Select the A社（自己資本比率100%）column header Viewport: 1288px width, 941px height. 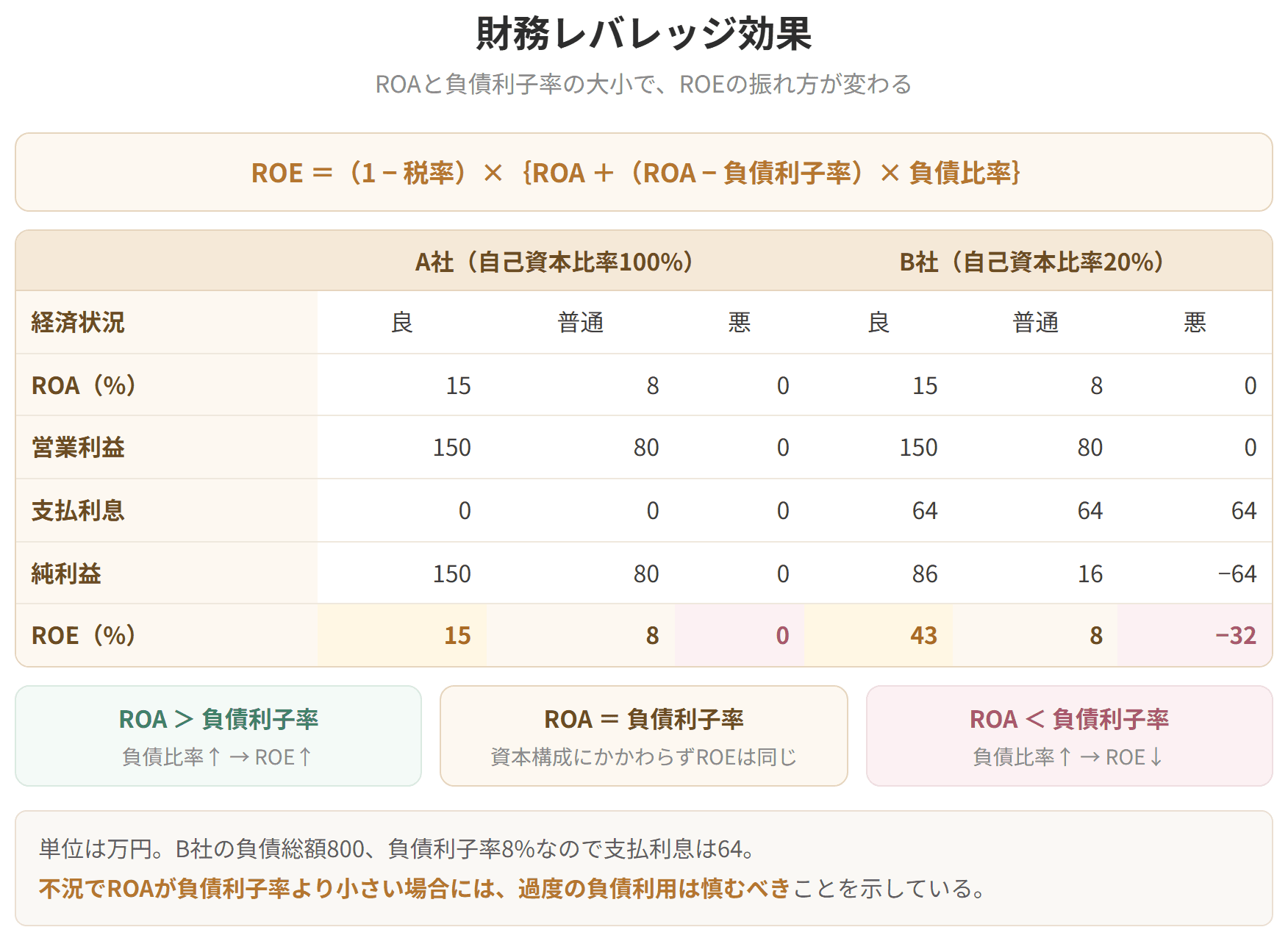coord(554,262)
